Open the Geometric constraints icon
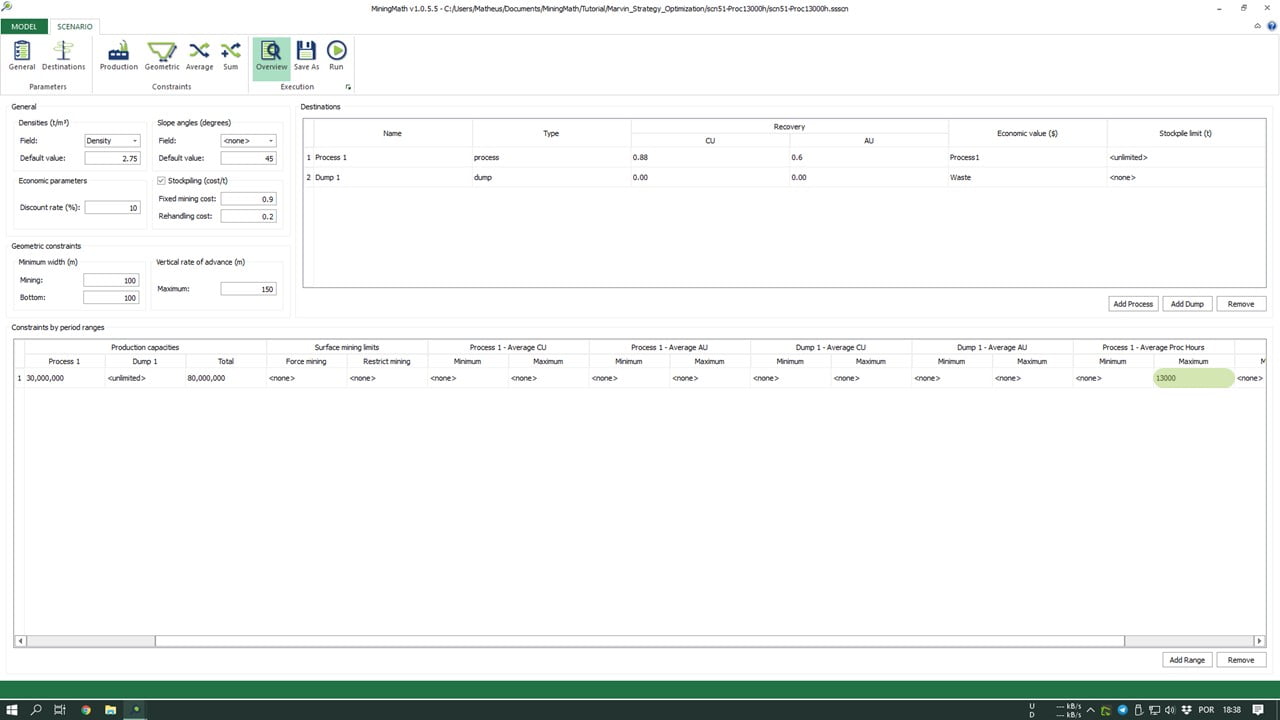 (162, 55)
